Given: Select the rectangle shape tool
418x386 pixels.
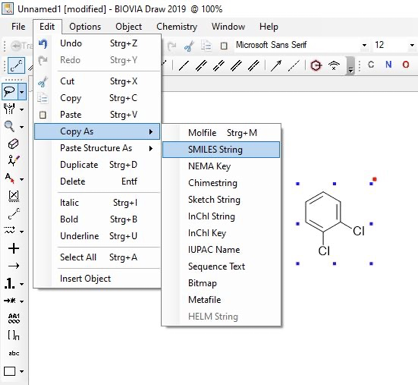Looking at the screenshot, I should click(10, 371).
